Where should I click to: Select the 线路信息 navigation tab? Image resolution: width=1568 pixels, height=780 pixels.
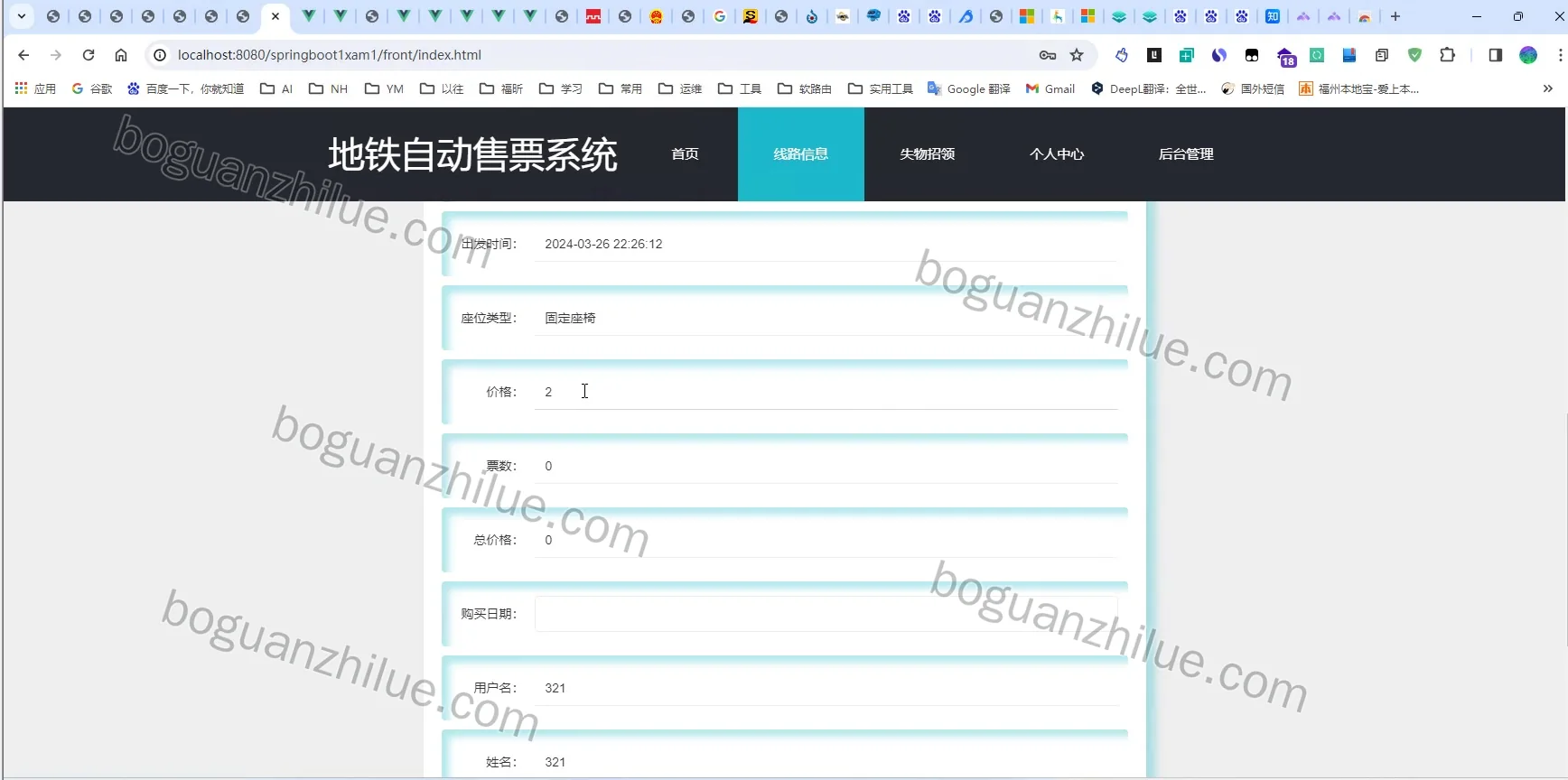click(801, 154)
